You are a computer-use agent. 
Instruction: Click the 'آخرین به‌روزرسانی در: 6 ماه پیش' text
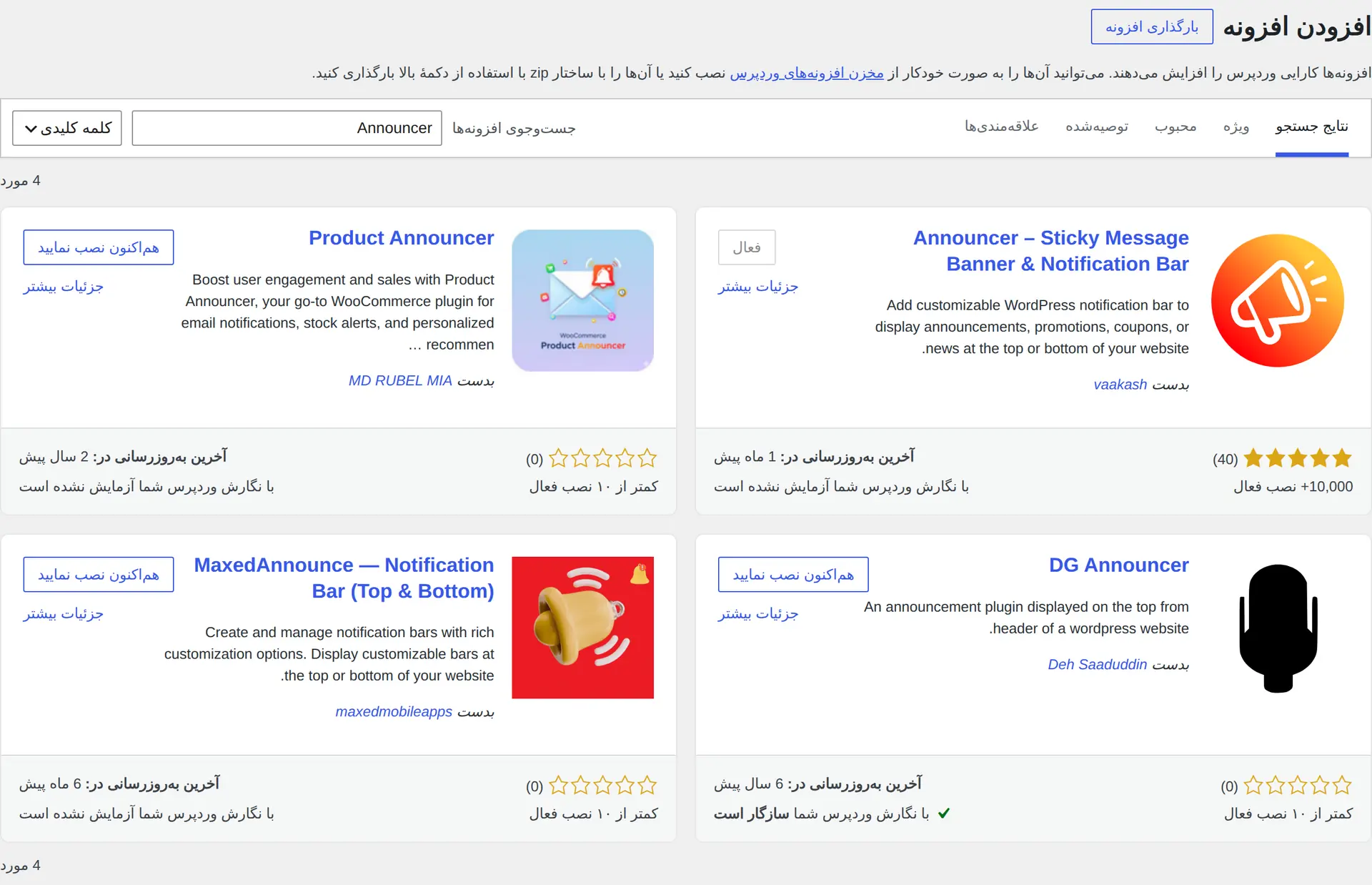[x=119, y=784]
